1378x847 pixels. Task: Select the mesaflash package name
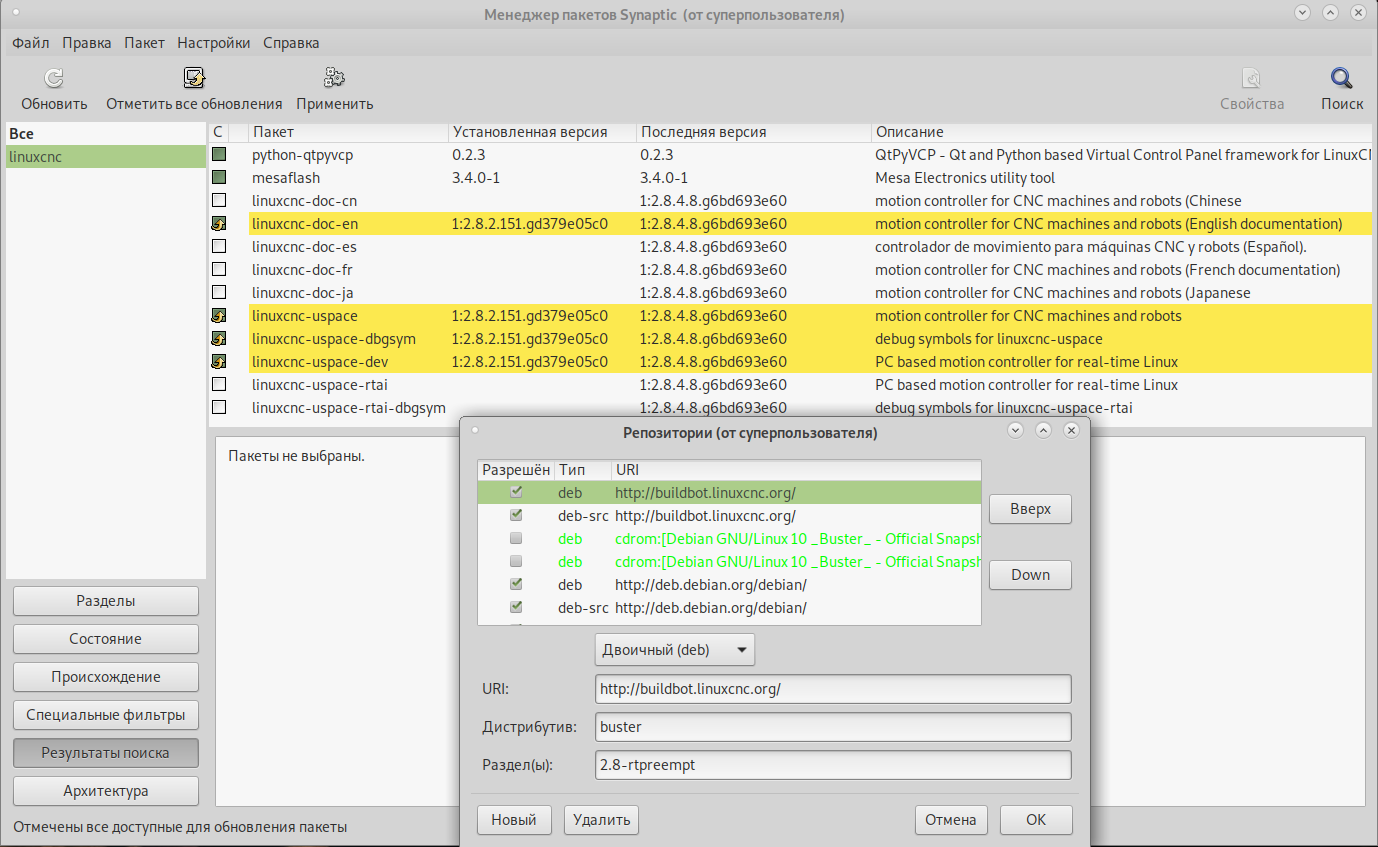tap(286, 178)
